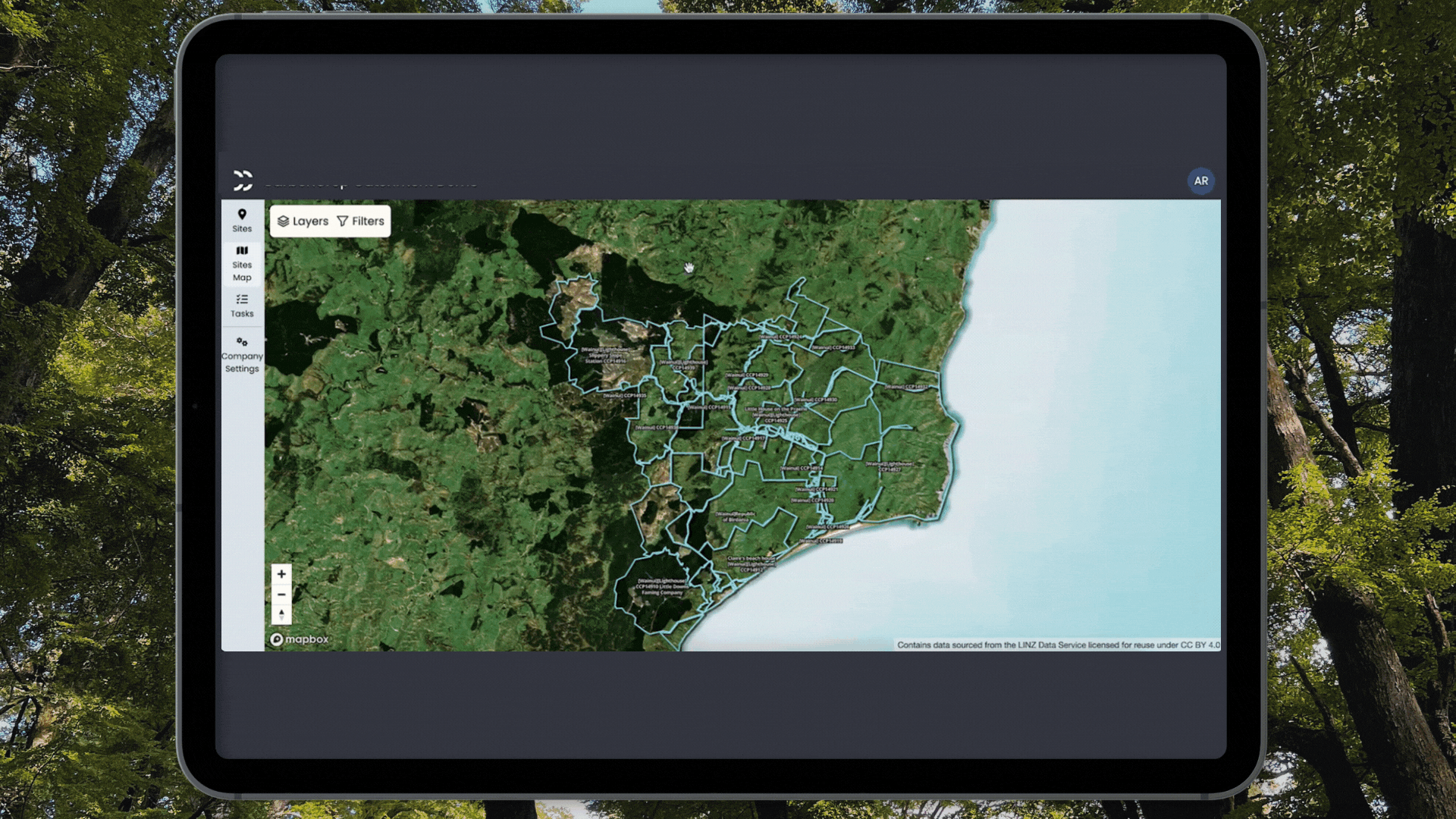Select the Sites Map sidebar item
1456x819 pixels.
[242, 264]
